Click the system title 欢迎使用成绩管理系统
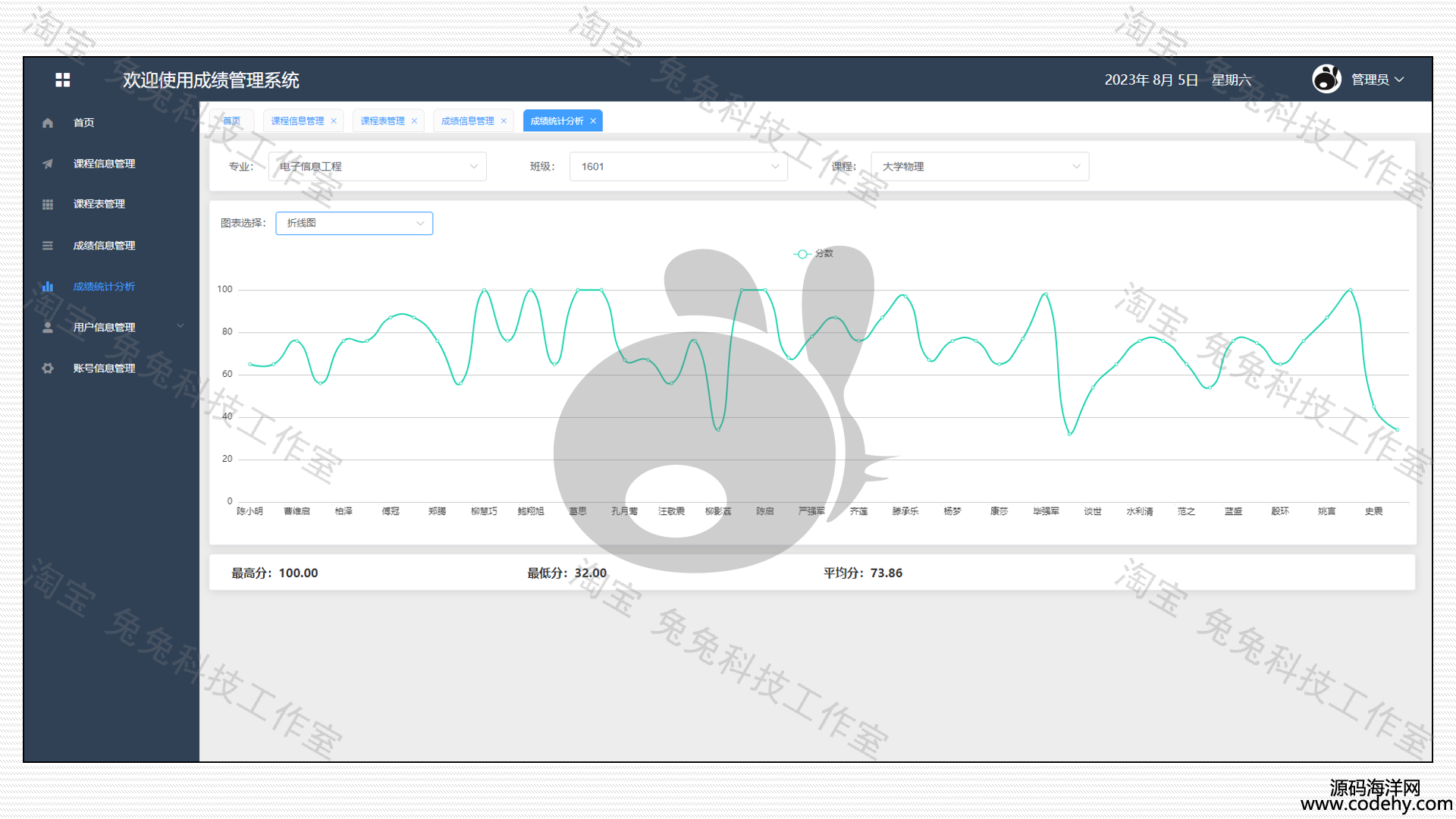Screen dimensions: 1456x819 (211, 80)
